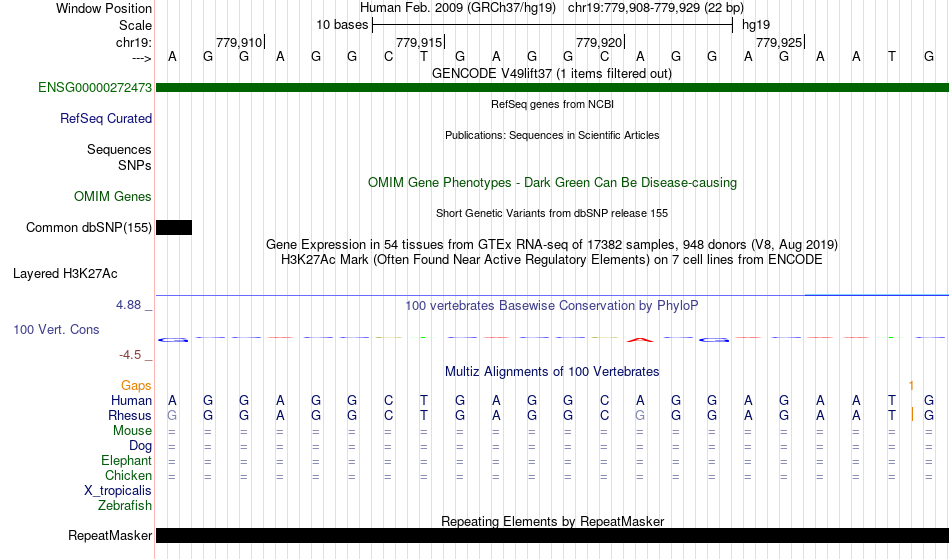Screen dimensions: 950x559
Task: Click the Scale label
Action: (135, 25)
